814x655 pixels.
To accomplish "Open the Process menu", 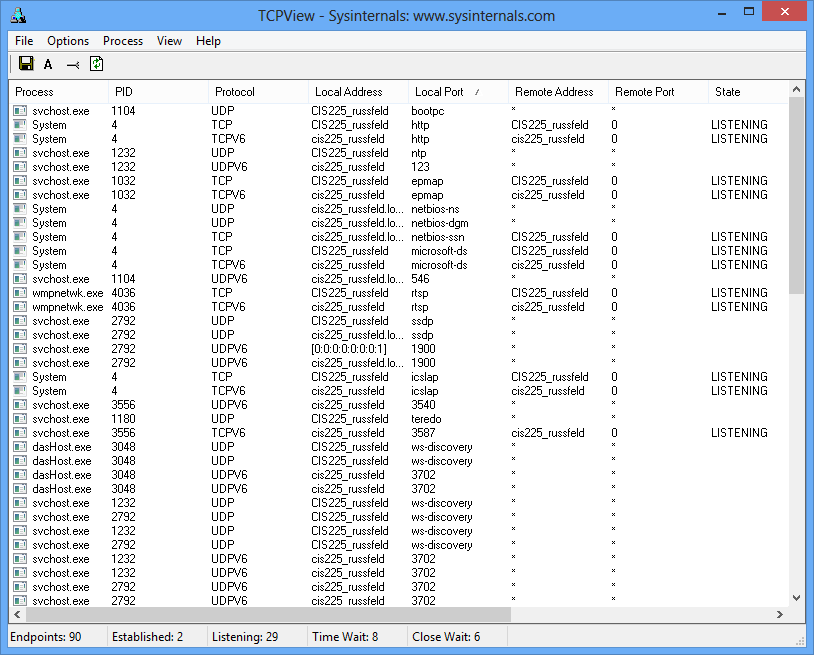I will coord(123,41).
